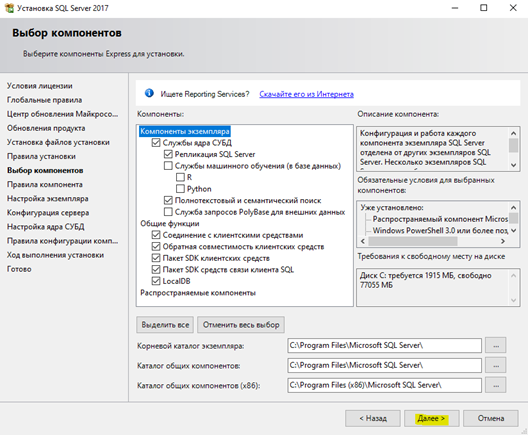Screen dimensions: 528x435
Task: Click the Отменить весь выбор button
Action: [x=241, y=325]
